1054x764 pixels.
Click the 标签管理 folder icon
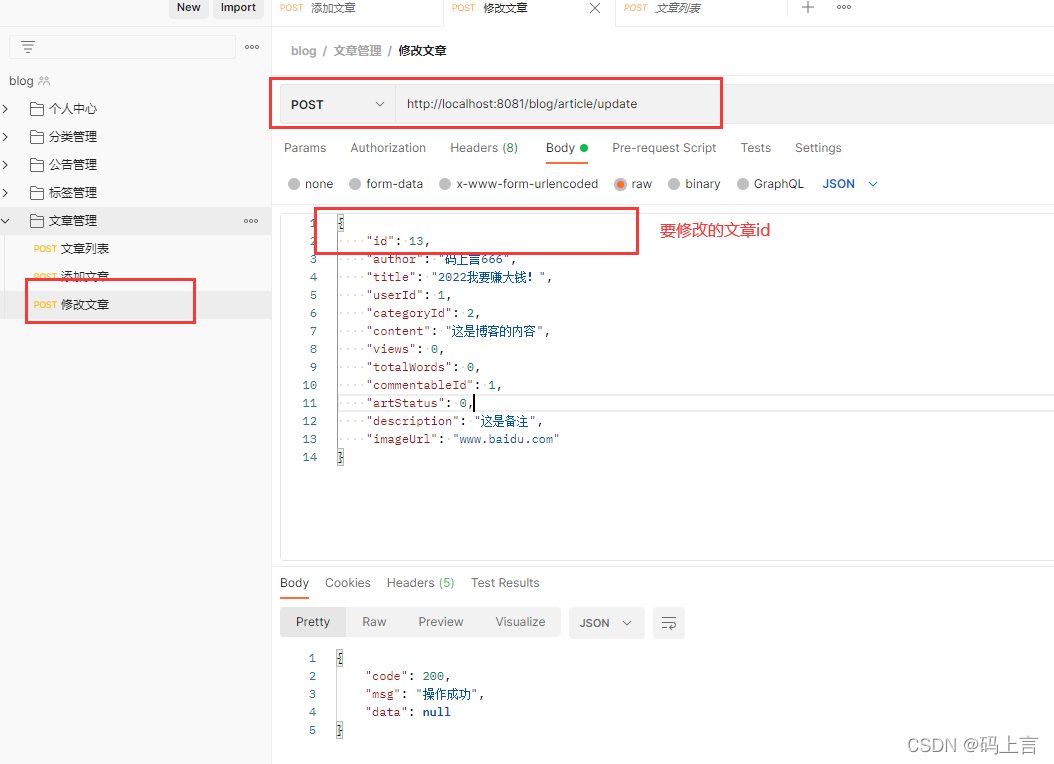pyautogui.click(x=37, y=193)
